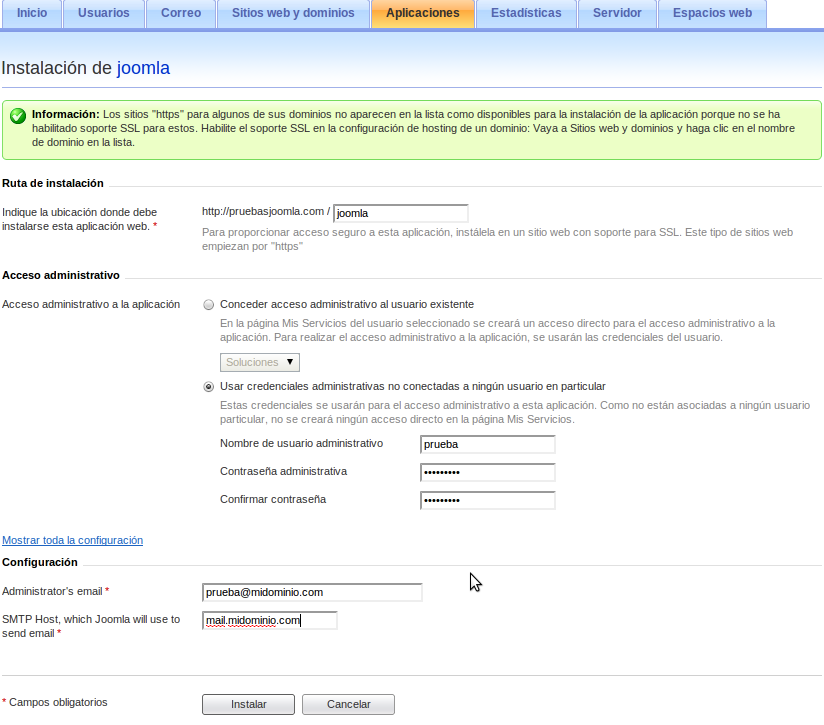Open the Soluciones user dropdown
This screenshot has width=824, height=725.
(260, 362)
